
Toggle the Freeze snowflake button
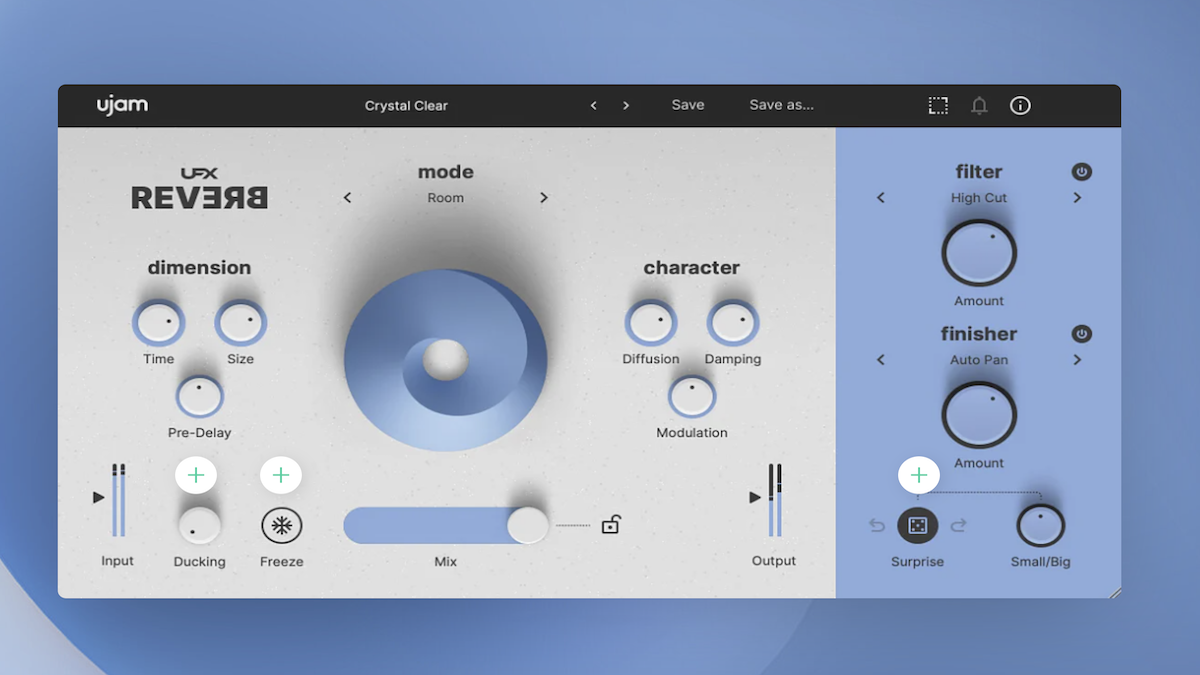tap(282, 525)
